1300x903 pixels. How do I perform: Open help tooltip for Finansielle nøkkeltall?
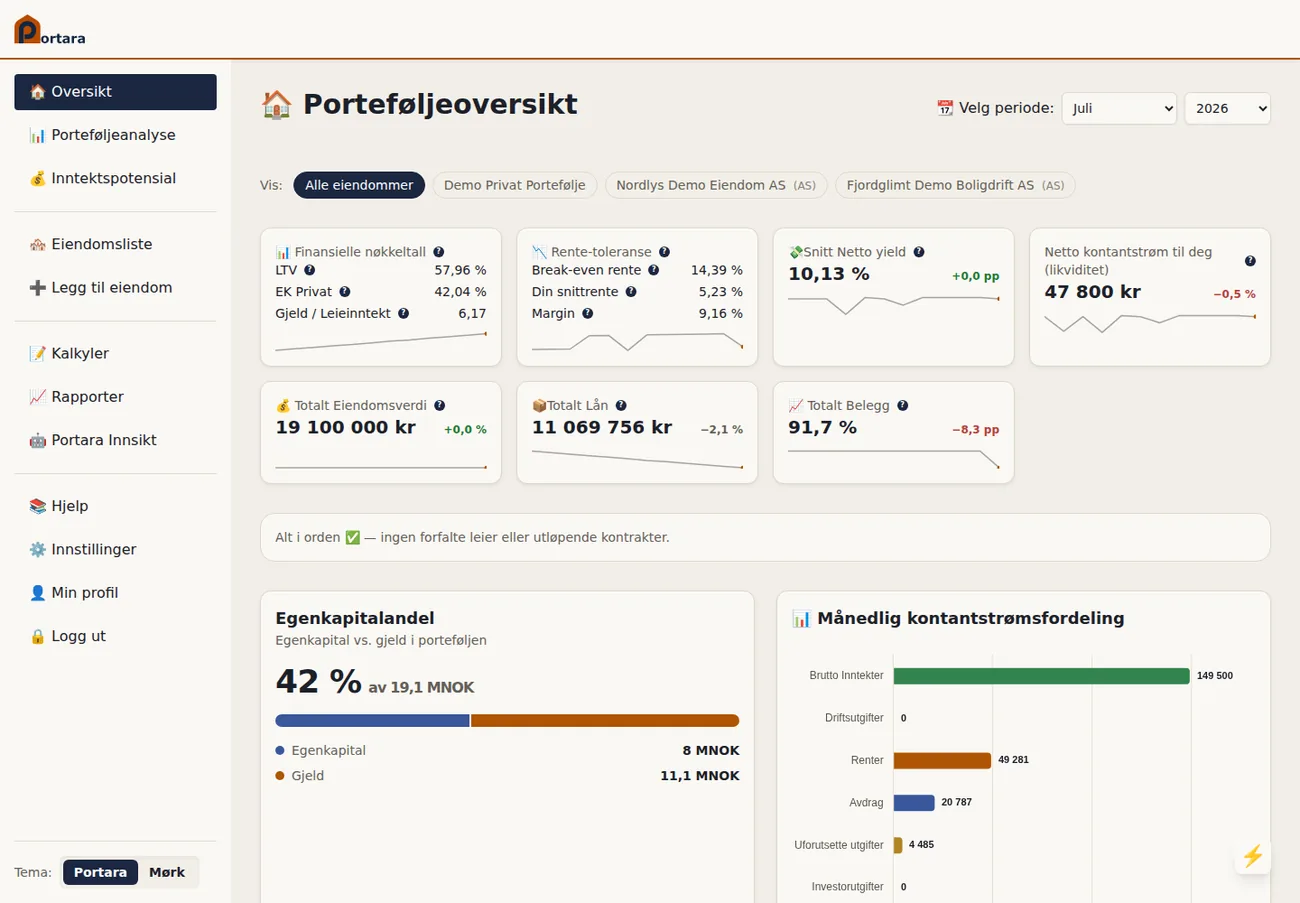point(438,252)
